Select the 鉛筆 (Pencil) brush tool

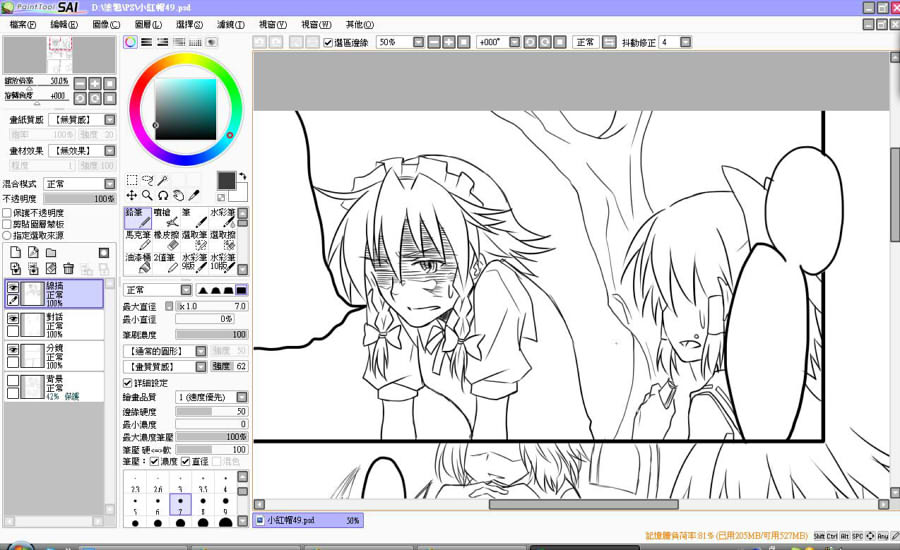136,217
